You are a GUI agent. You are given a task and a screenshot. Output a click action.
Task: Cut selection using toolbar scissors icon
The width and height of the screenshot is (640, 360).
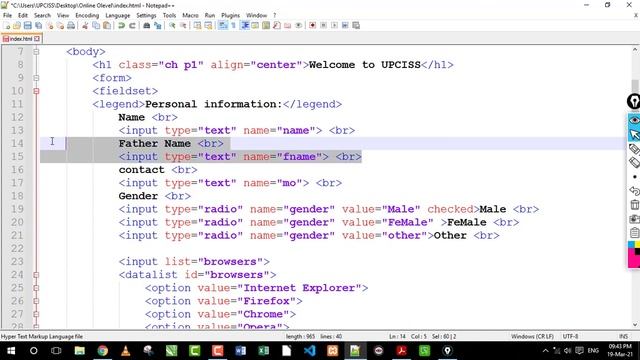[85, 25]
